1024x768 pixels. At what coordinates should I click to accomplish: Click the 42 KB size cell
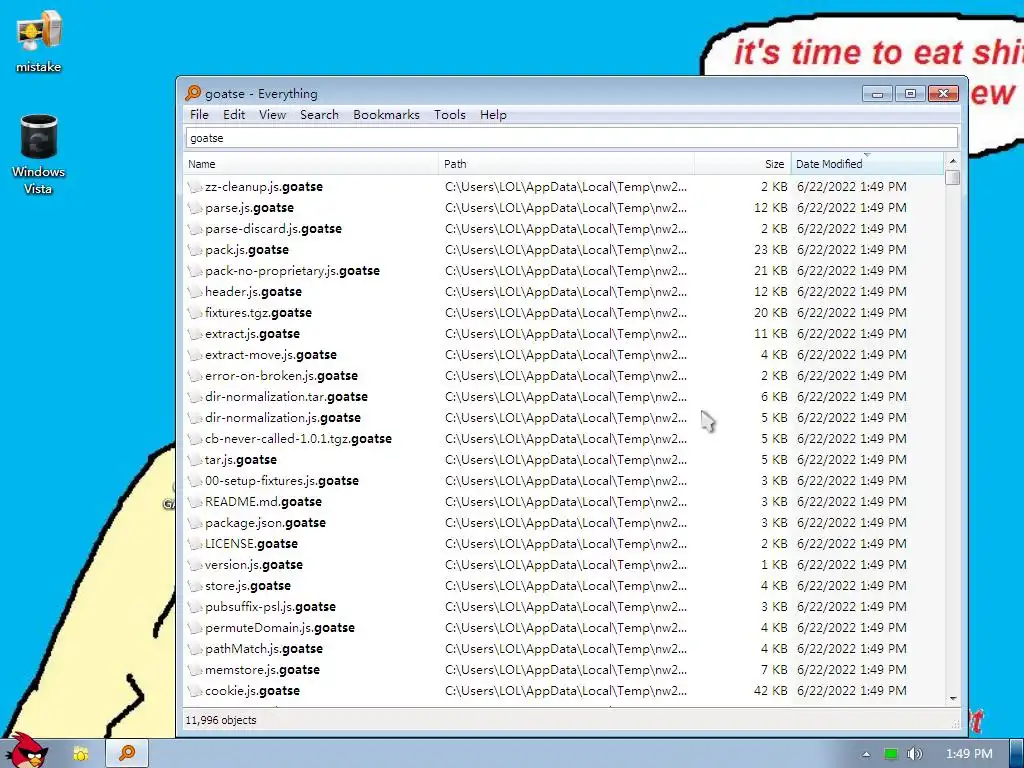tap(770, 691)
